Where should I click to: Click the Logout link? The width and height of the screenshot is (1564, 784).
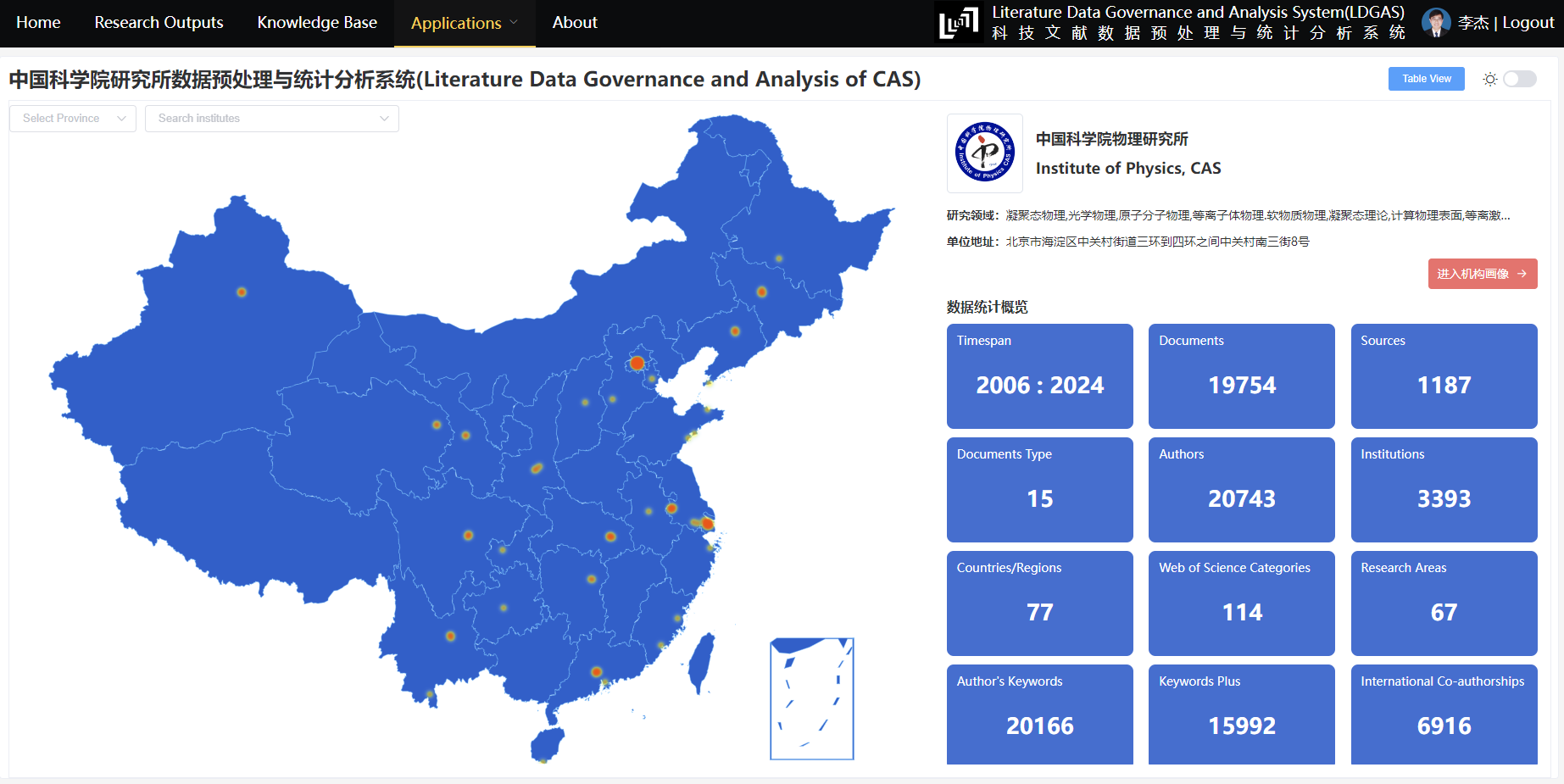1528,23
